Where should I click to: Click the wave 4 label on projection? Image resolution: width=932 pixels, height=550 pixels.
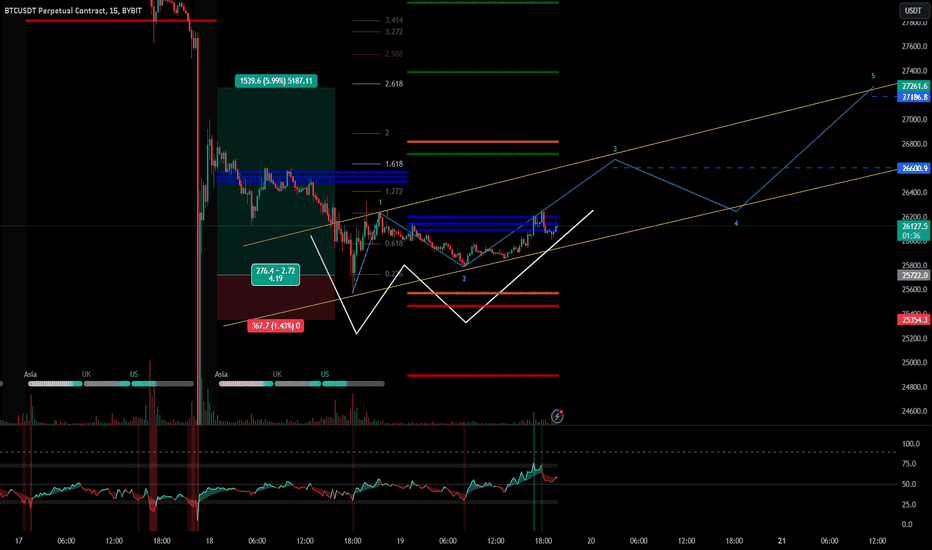click(736, 224)
